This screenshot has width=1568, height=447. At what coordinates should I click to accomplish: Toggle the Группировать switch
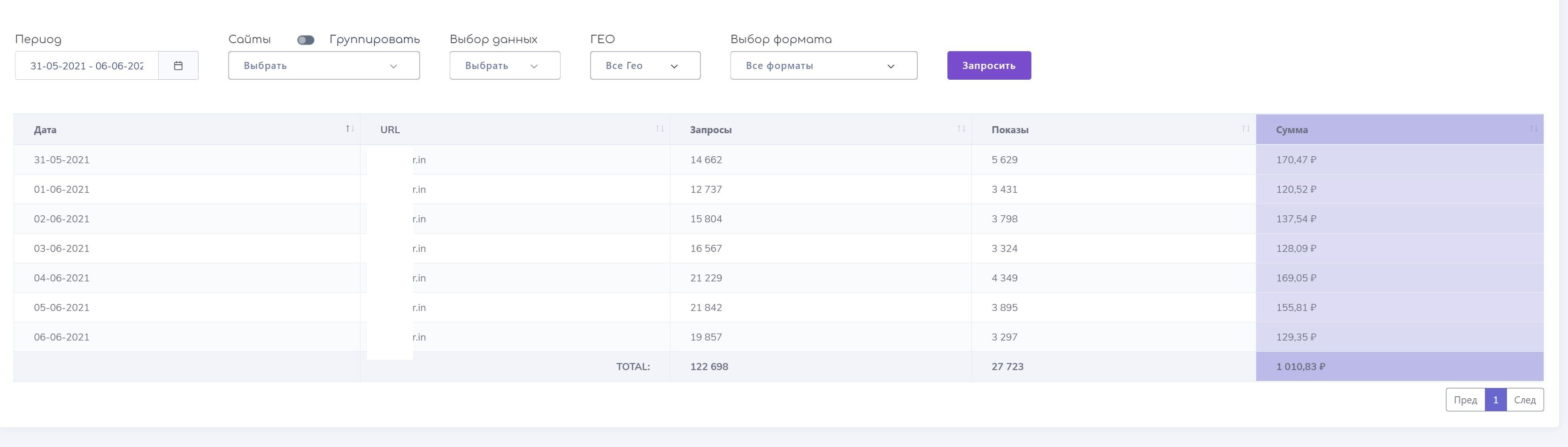(x=306, y=40)
